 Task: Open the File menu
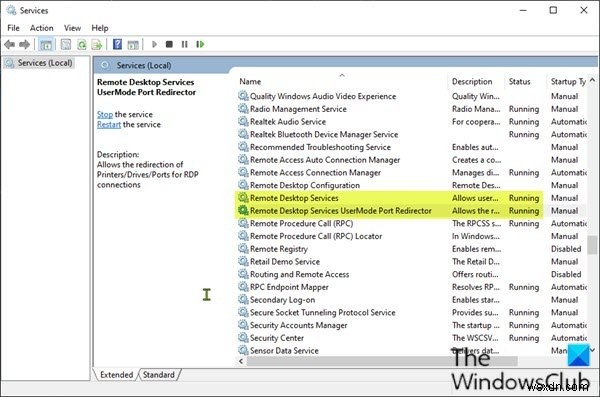click(13, 28)
